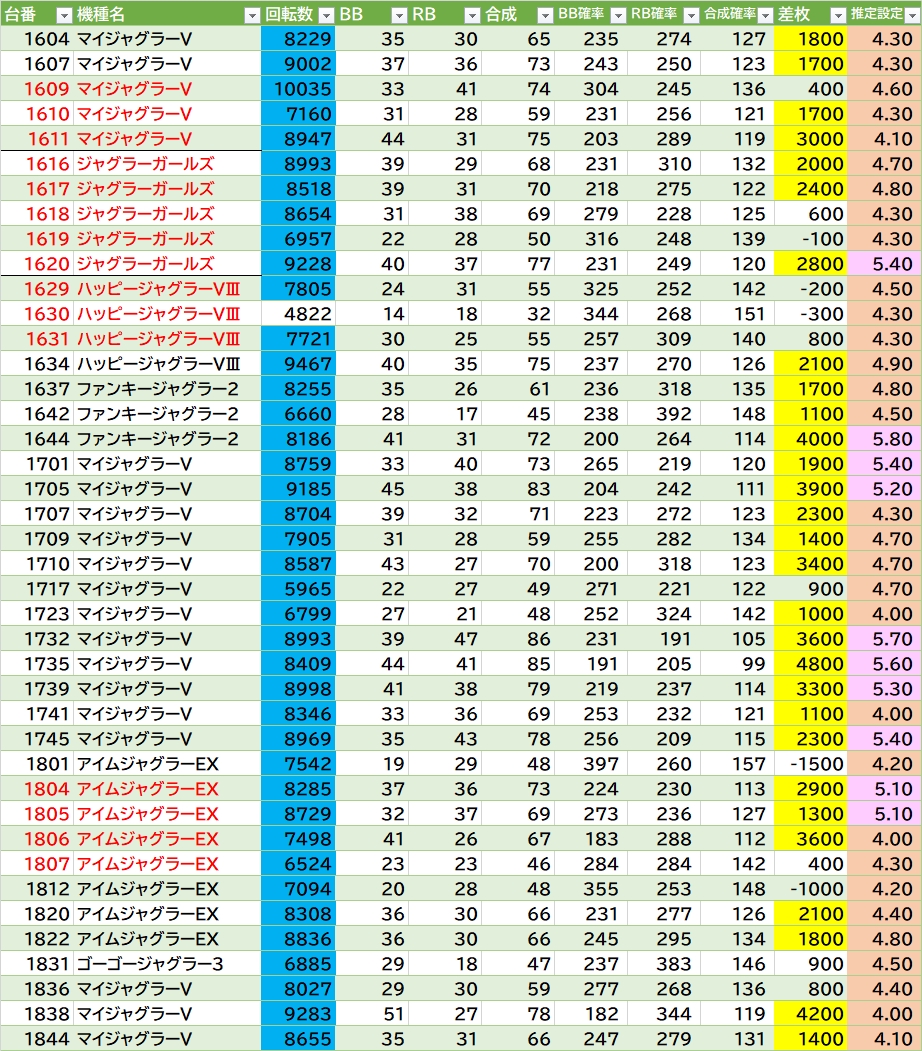Open the BB column filter dropdown
Screen dimensions: 922x1051
(x=399, y=15)
